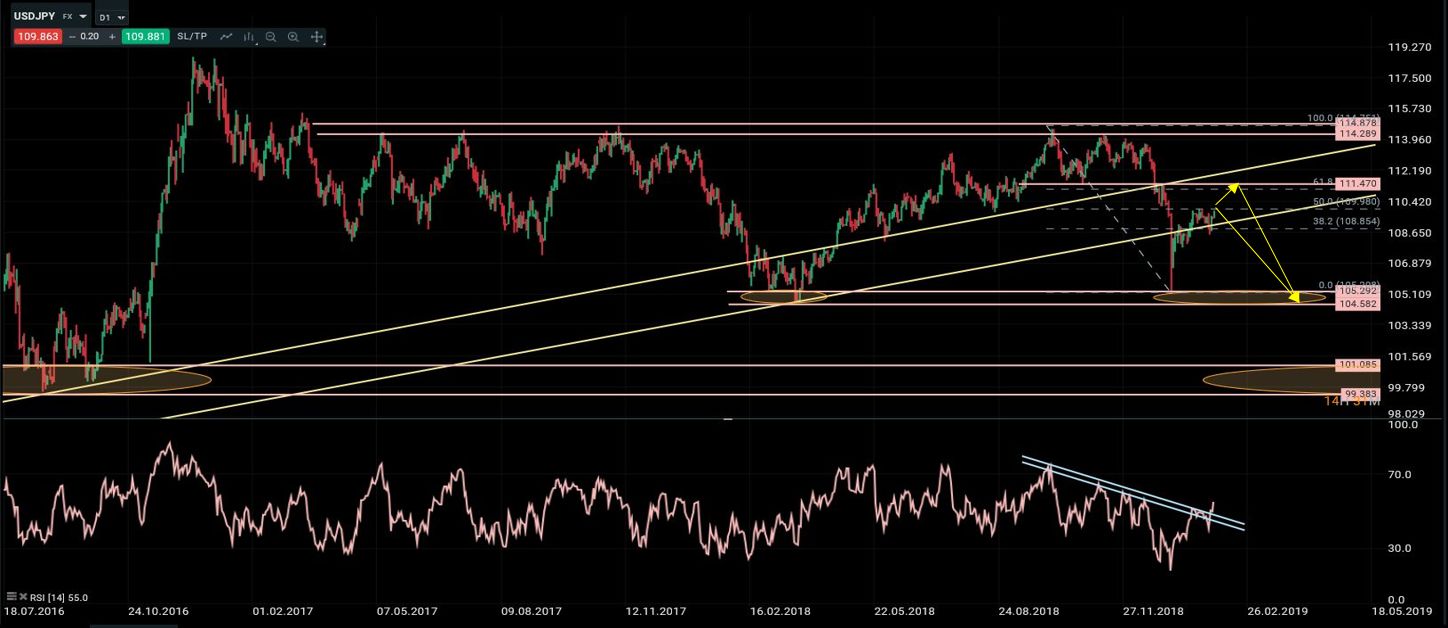Remove the RSI indicator with X icon

click(x=23, y=596)
